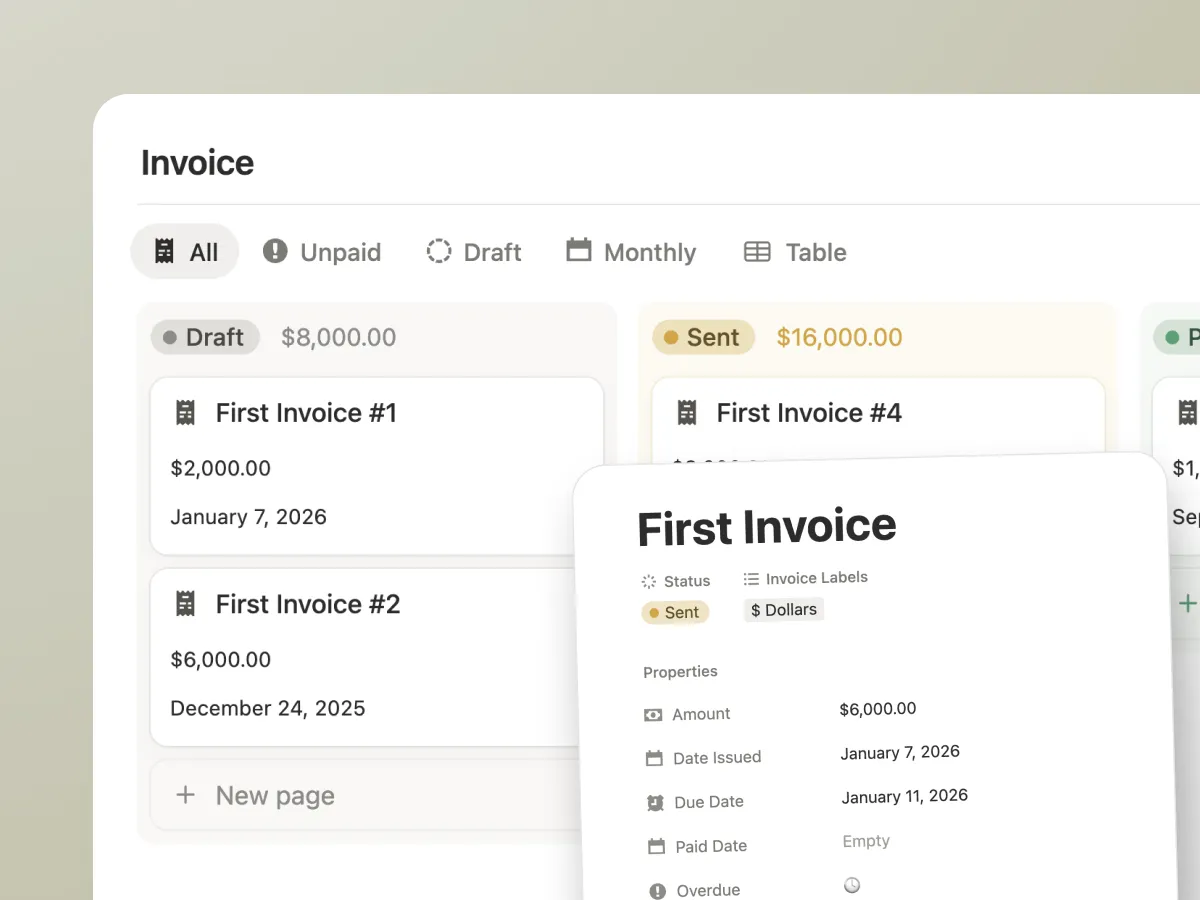Click December 24, 2025 date on Invoice #2
This screenshot has height=900, width=1200.
(268, 708)
